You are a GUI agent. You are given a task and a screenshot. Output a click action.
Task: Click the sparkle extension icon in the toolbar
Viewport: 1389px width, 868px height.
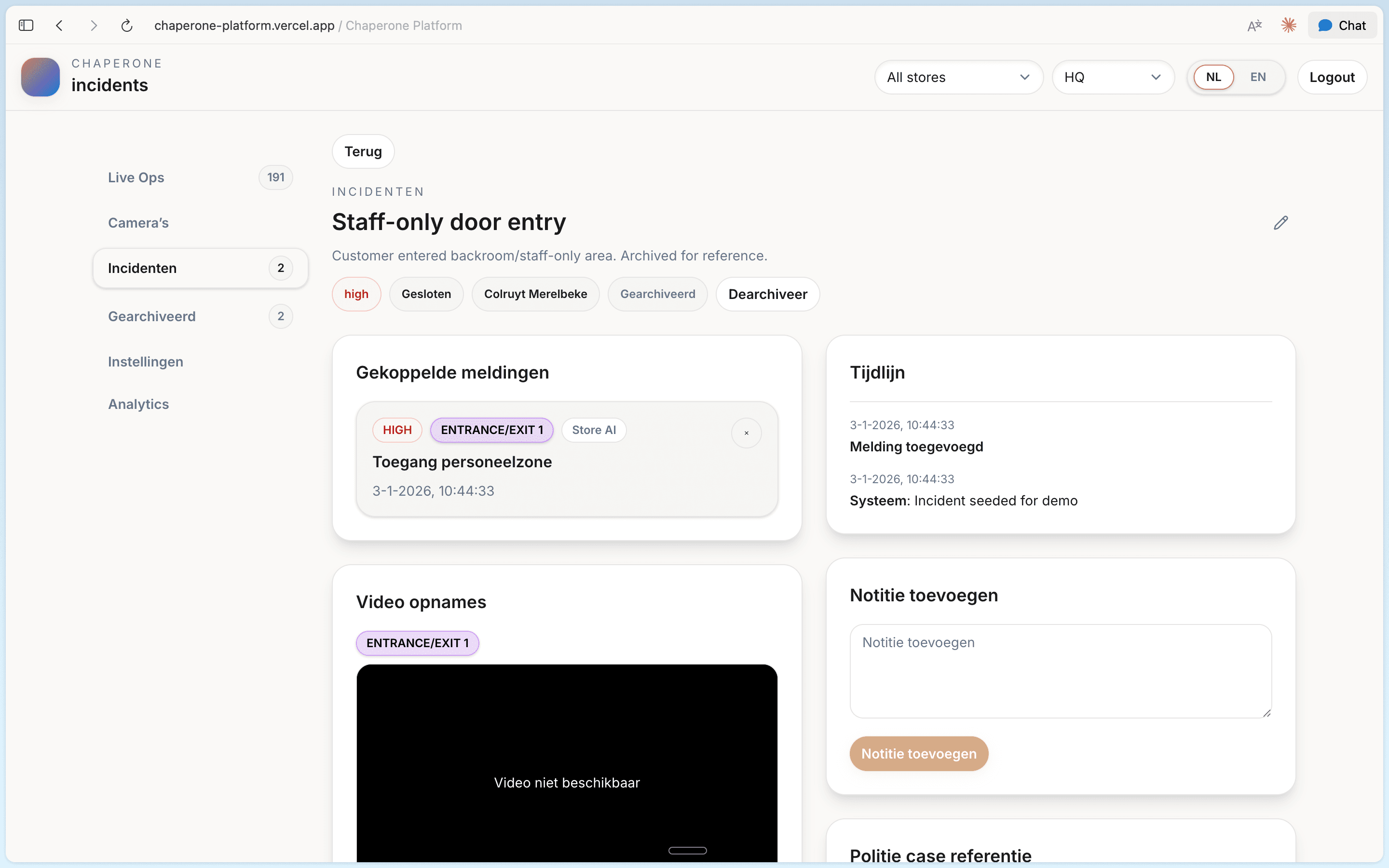pos(1289,25)
